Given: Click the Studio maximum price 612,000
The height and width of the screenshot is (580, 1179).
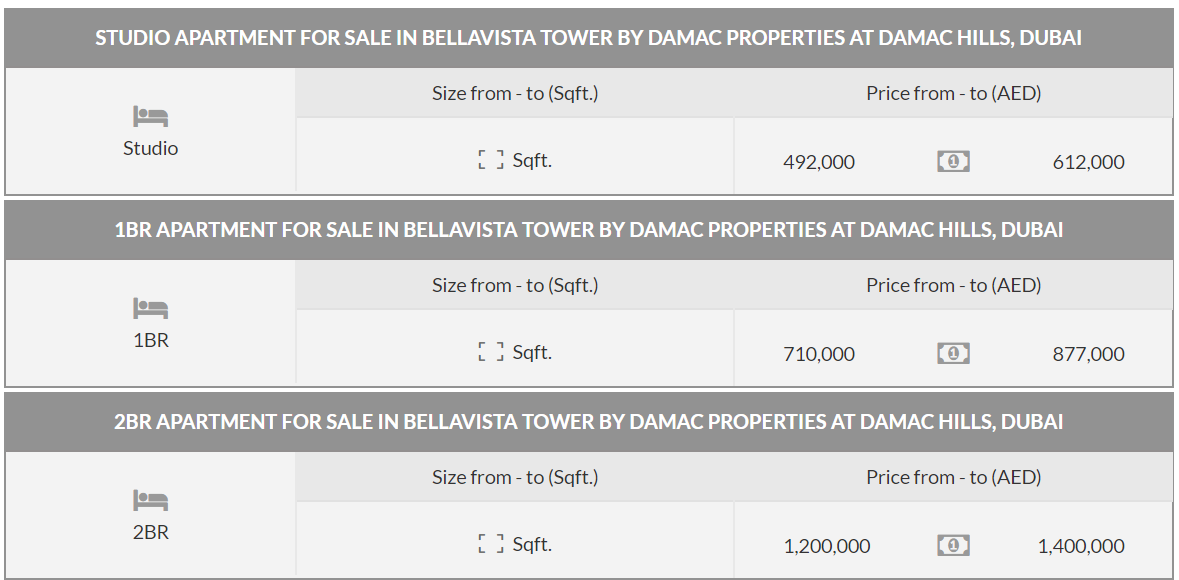Looking at the screenshot, I should 1088,162.
